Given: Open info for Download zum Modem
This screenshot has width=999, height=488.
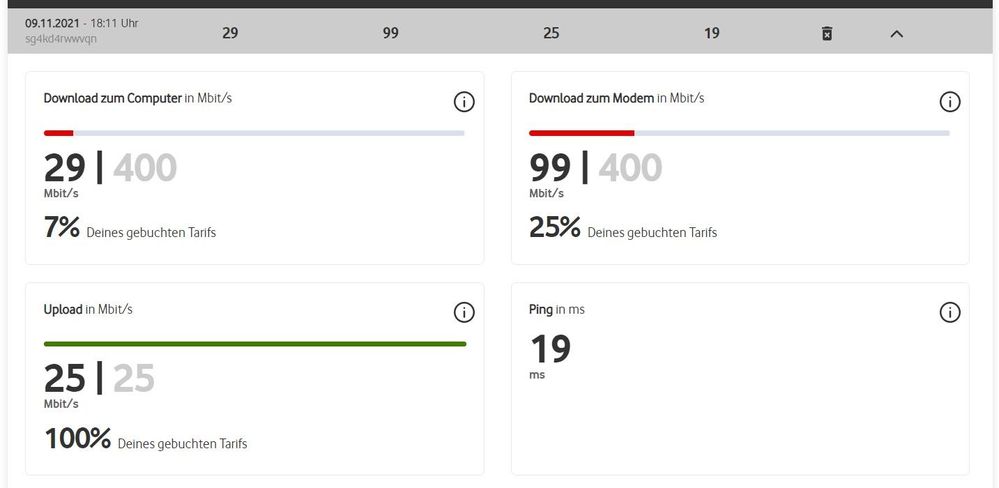Looking at the screenshot, I should (950, 101).
